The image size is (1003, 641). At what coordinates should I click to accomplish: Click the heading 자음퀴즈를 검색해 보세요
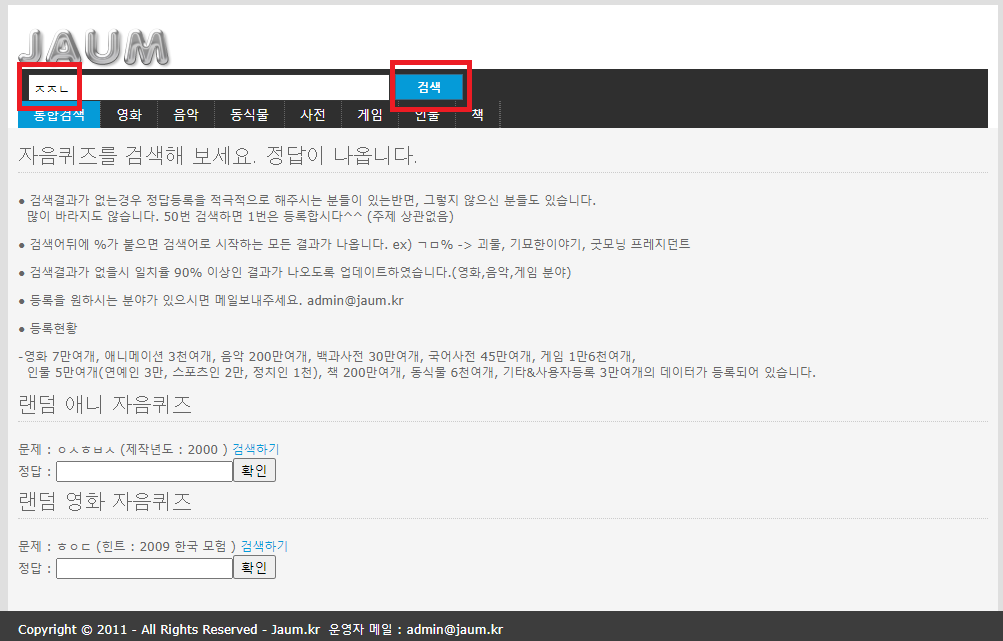click(217, 155)
